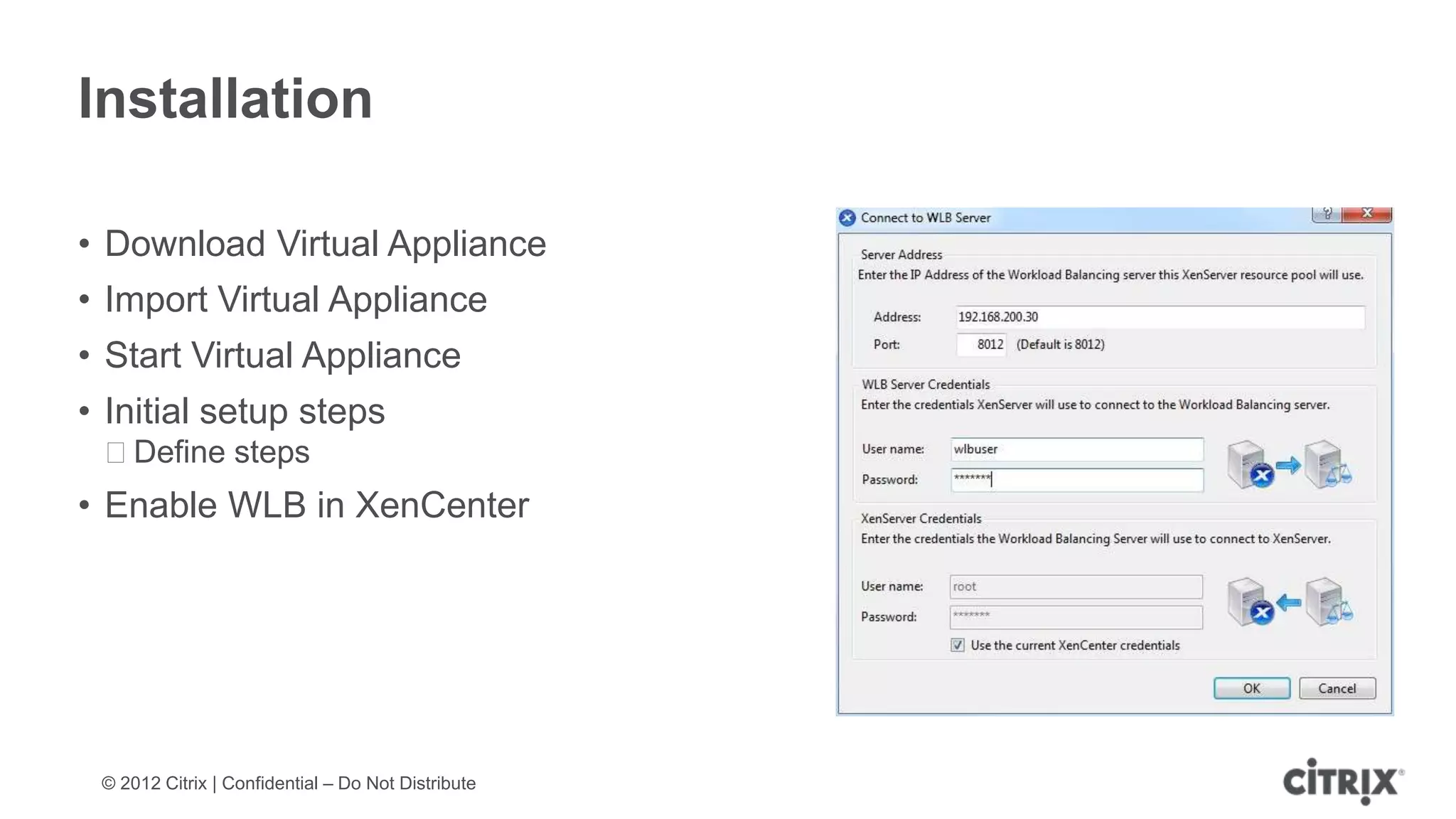Screen dimensions: 1456x819
Task: Click the Start Virtual Appliance bullet
Action: click(x=283, y=355)
